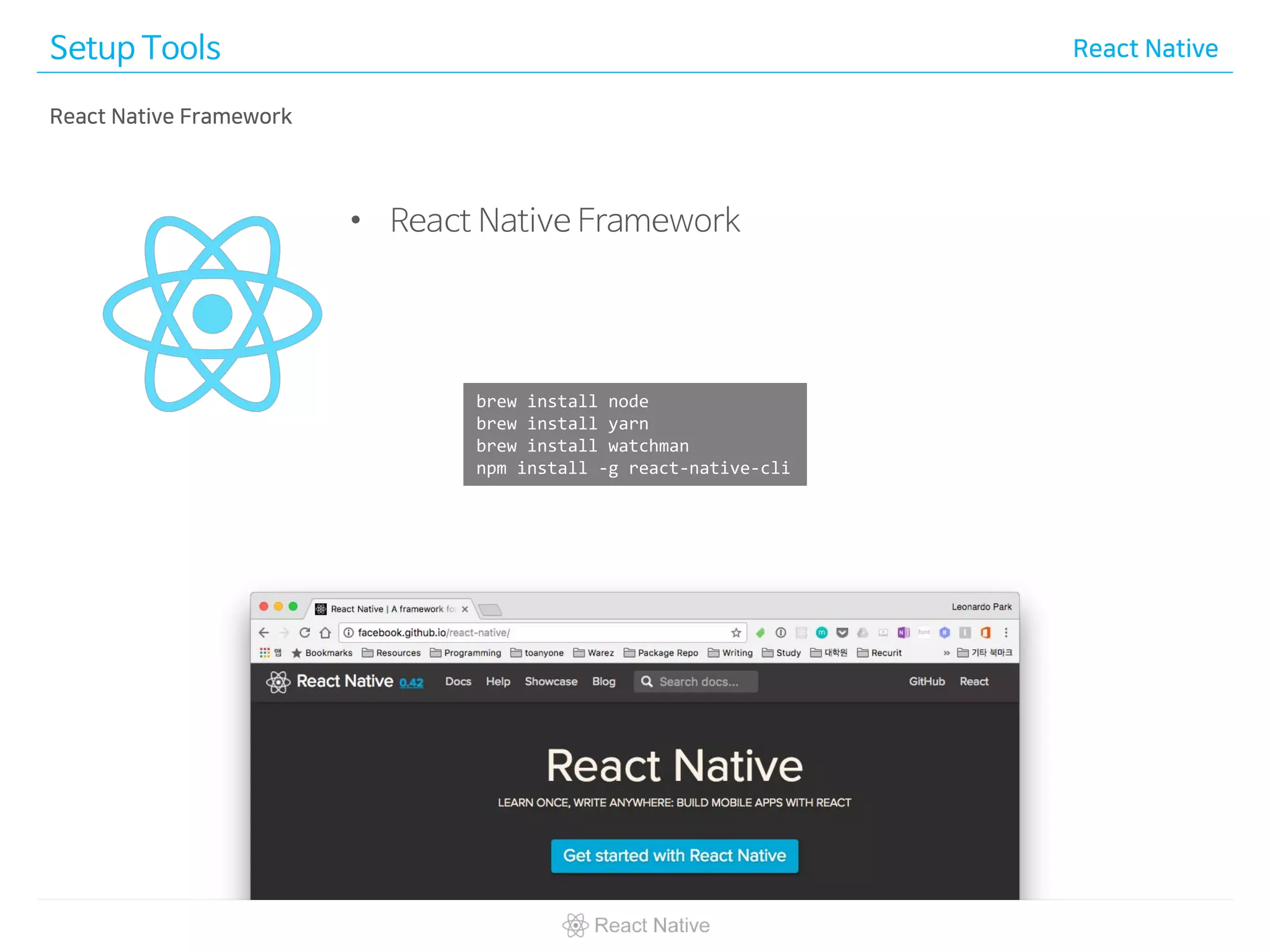The width and height of the screenshot is (1270, 952).
Task: Click the teal 'm' extension icon
Action: (x=822, y=633)
